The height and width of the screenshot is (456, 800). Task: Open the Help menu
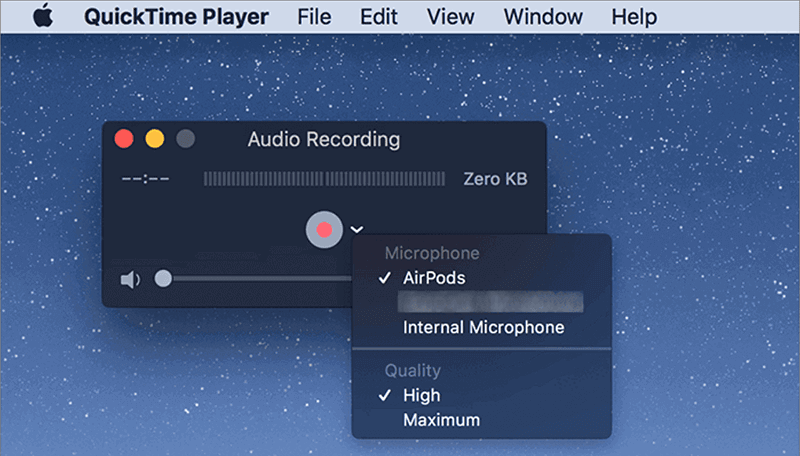[x=634, y=17]
